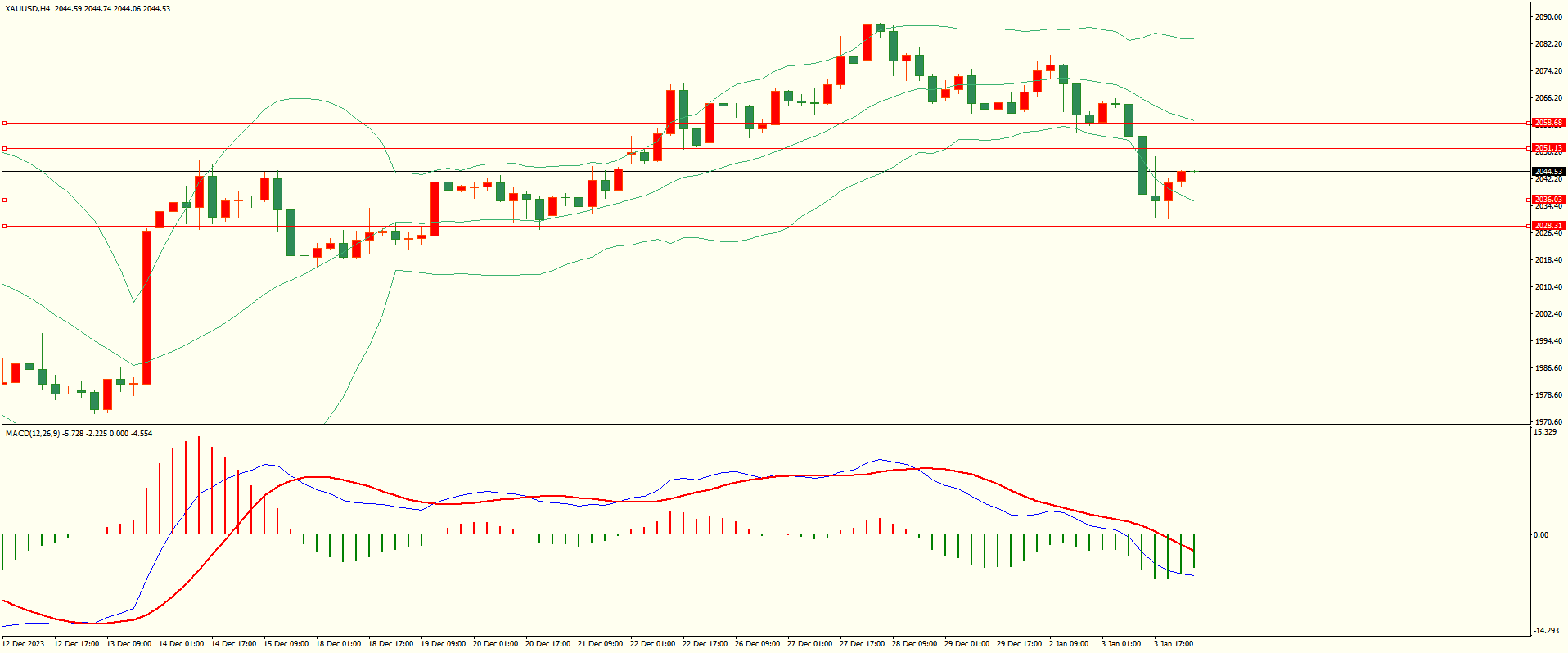Click the current price 2044.53 black tag

(x=1548, y=172)
